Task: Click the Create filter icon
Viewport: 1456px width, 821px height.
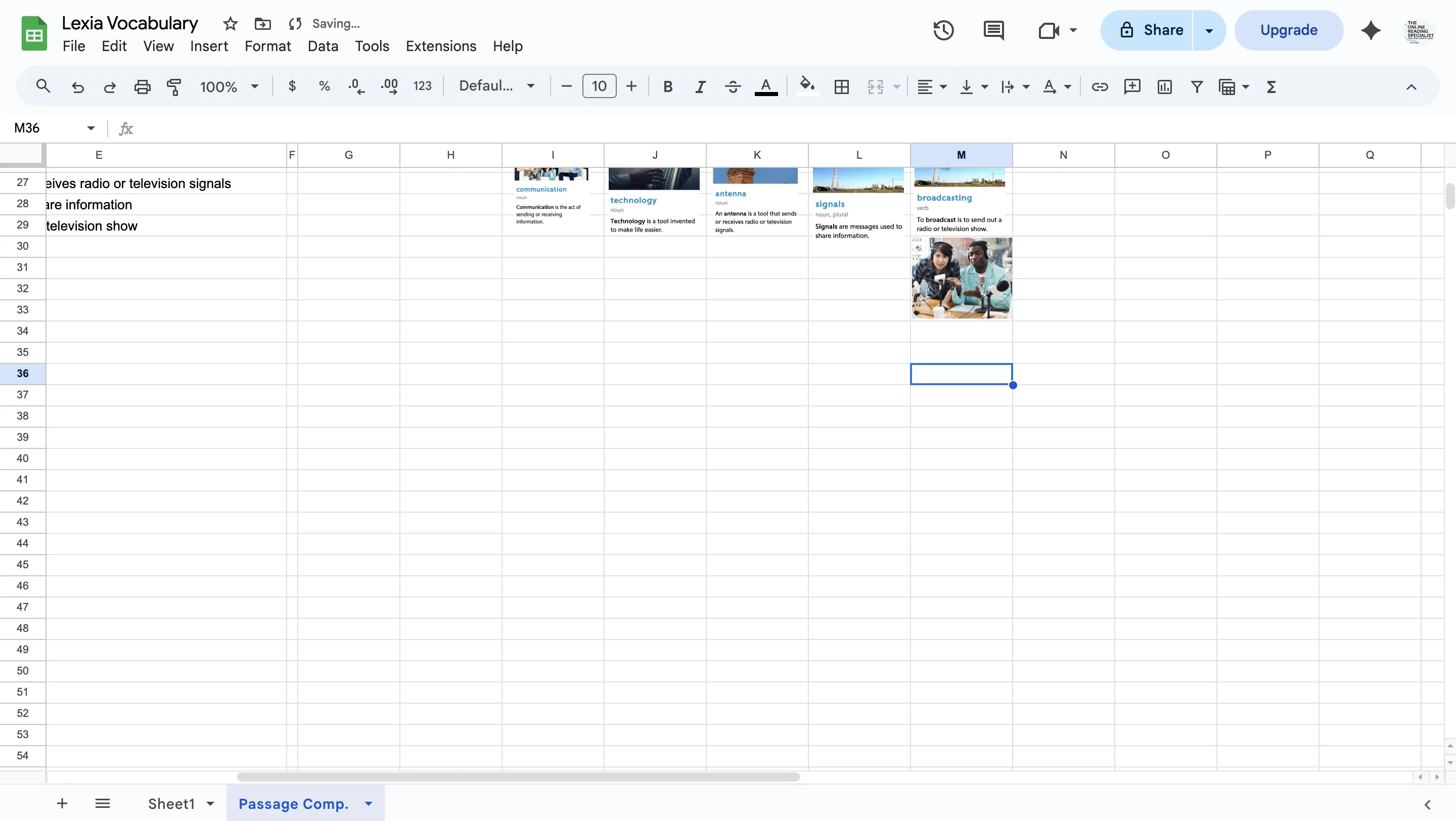Action: [1197, 86]
